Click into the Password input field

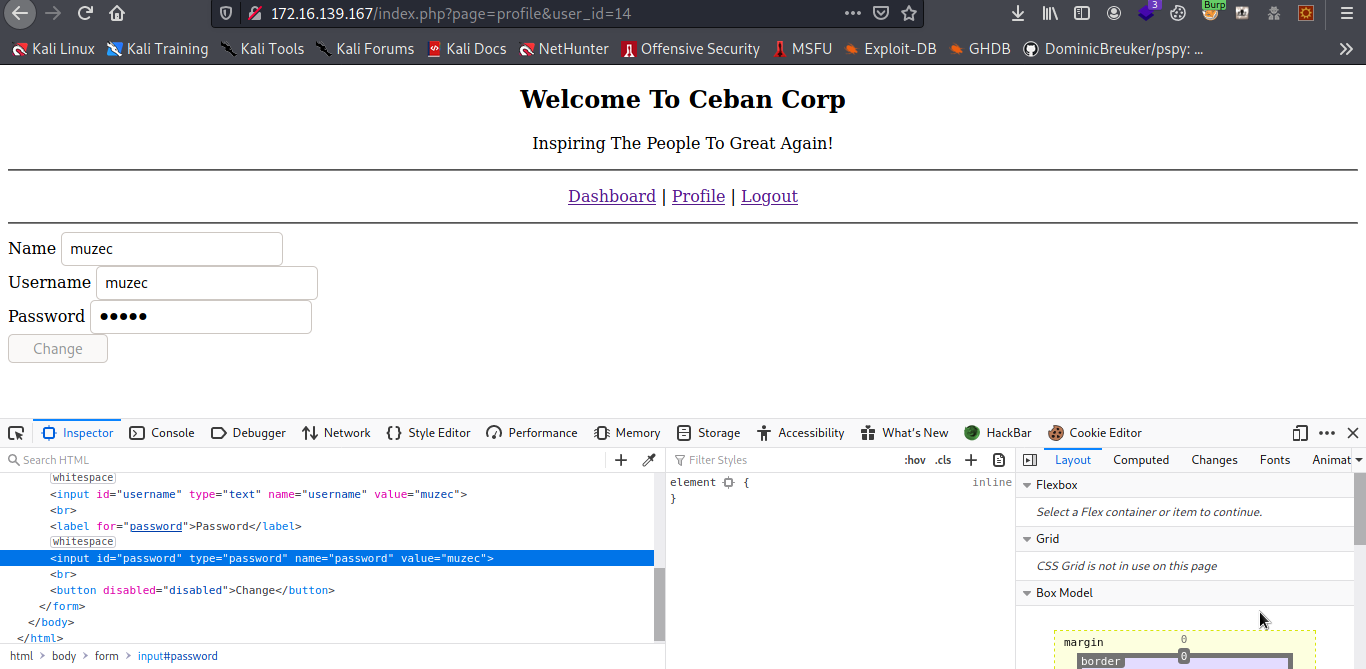click(201, 317)
